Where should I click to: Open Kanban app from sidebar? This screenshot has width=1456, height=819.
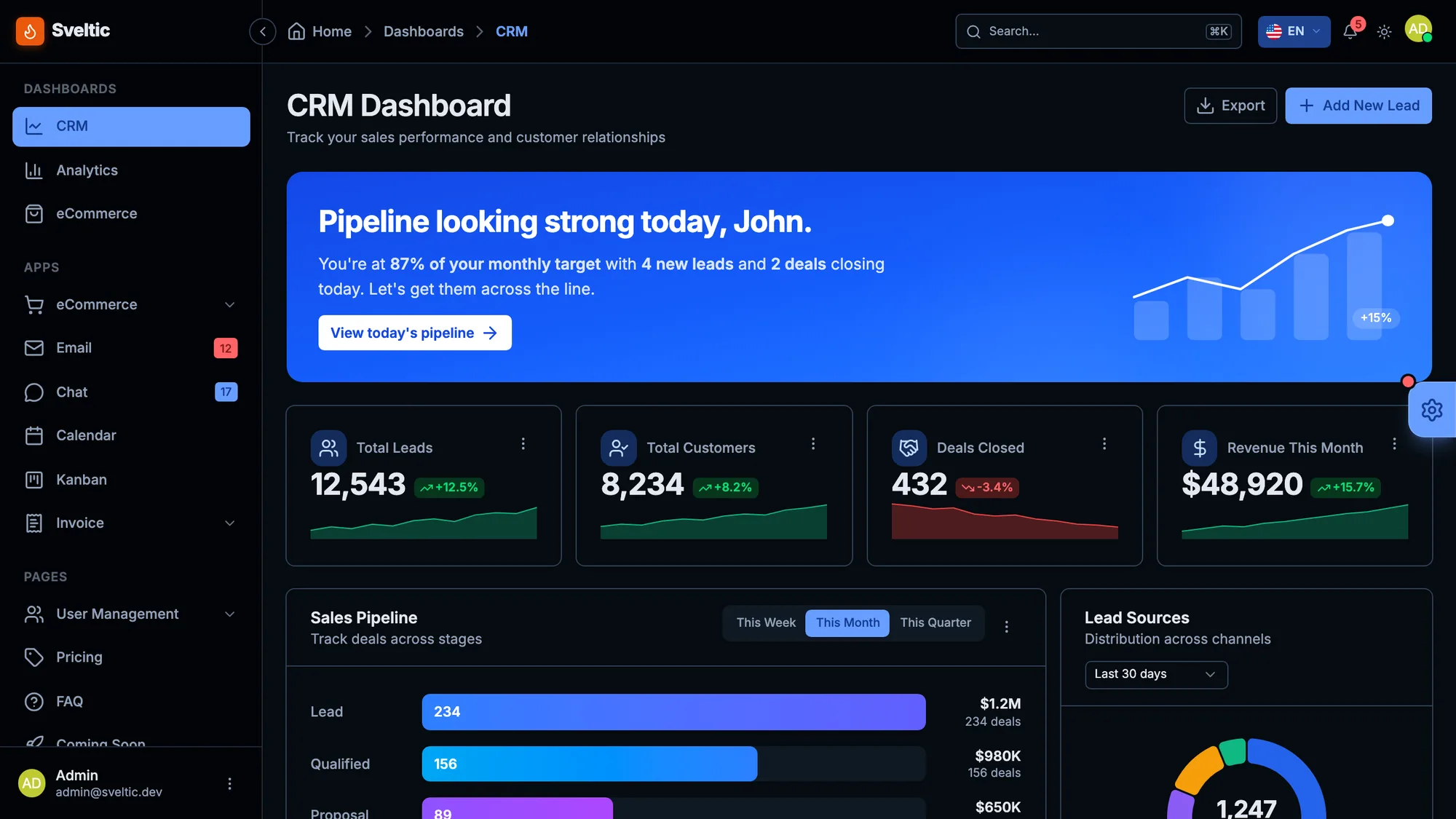tap(131, 480)
